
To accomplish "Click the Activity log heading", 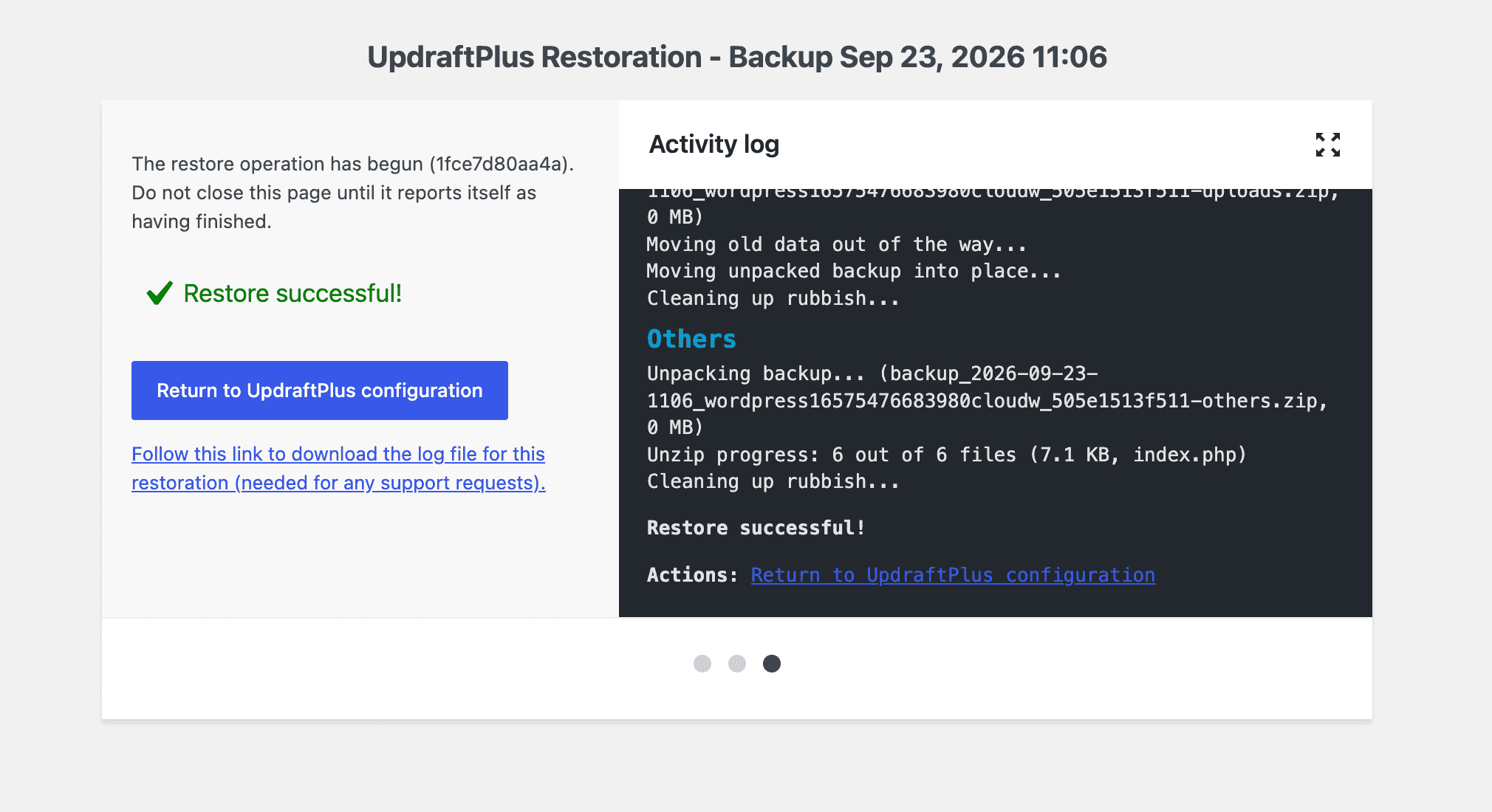I will pyautogui.click(x=714, y=144).
